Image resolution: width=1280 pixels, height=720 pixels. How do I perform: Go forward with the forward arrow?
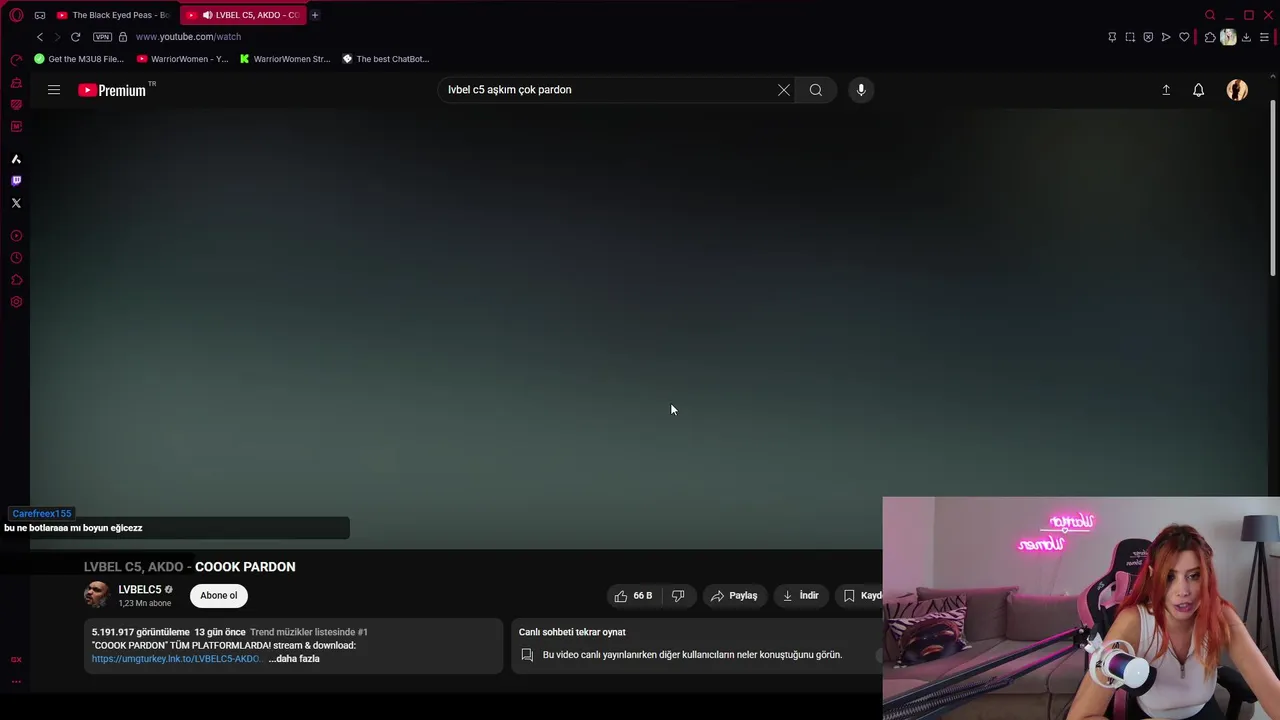[57, 37]
